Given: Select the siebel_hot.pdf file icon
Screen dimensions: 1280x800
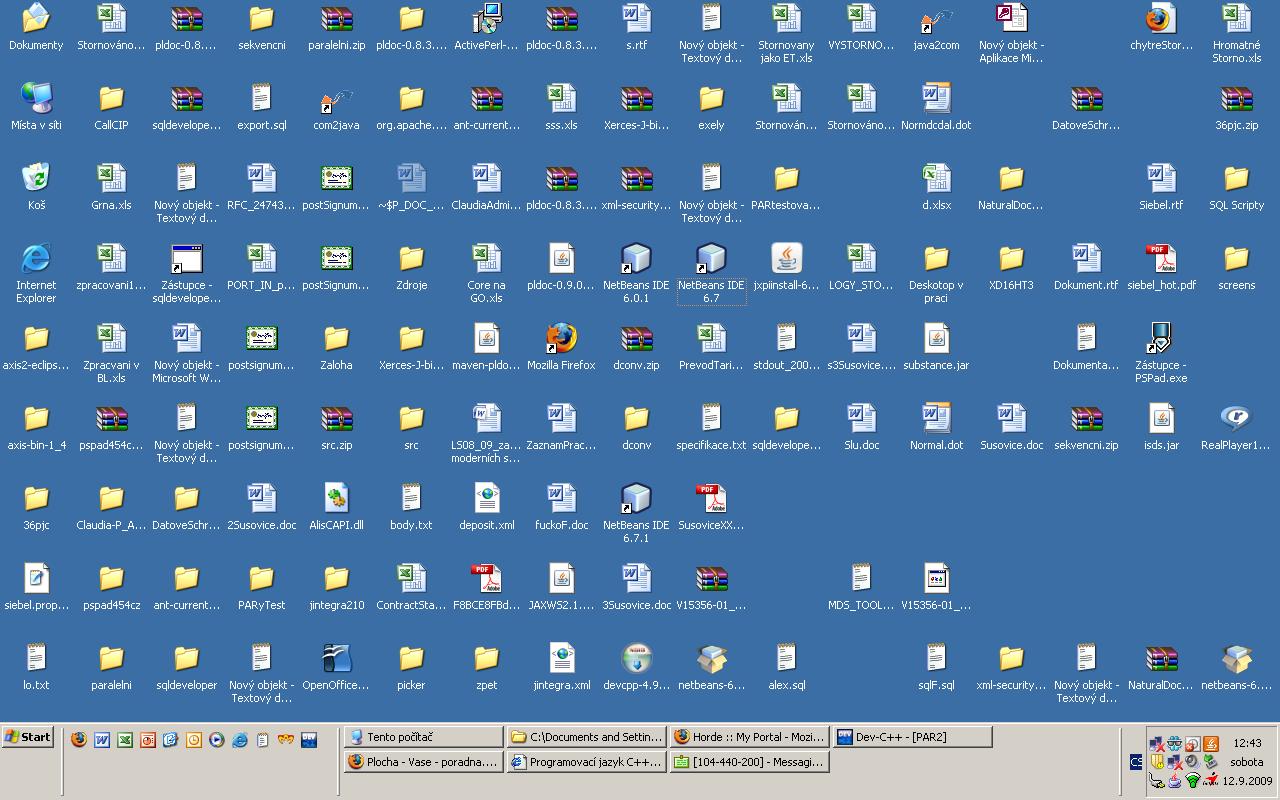Looking at the screenshot, I should 1161,260.
